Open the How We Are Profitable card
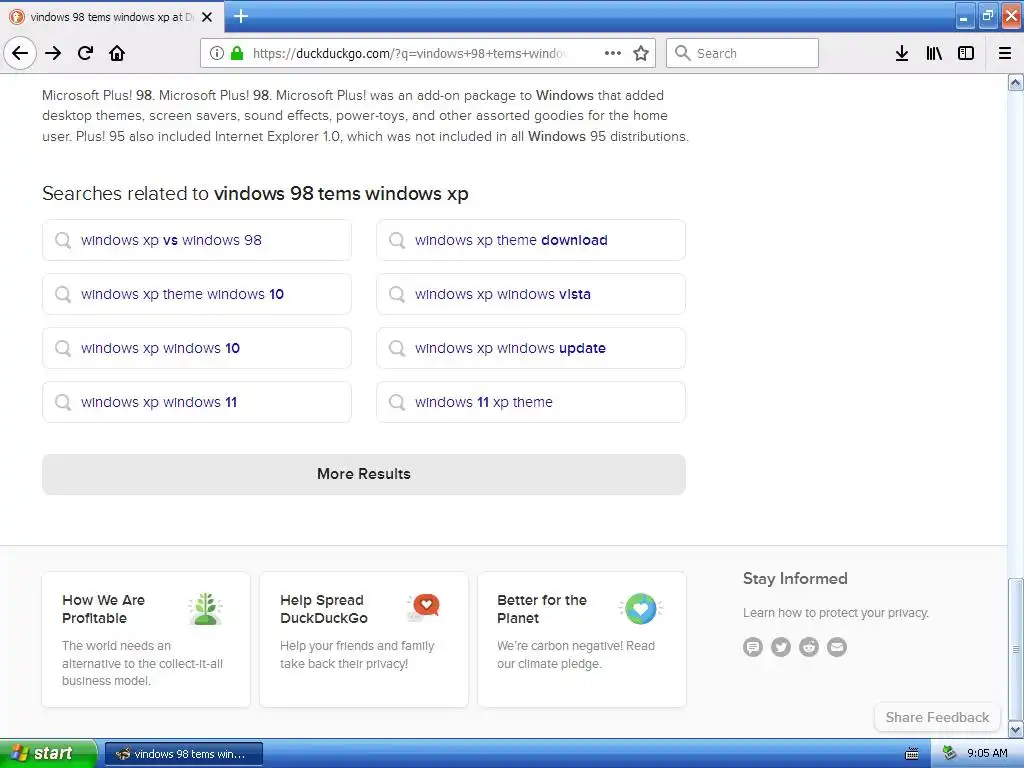Screen dimensions: 1024x768 (x=146, y=639)
